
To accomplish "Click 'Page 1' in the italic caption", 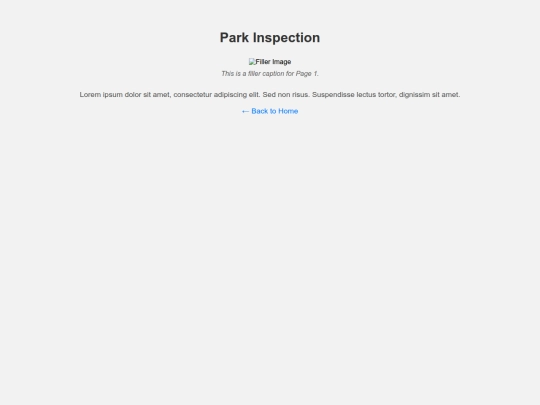I will click(x=307, y=74).
